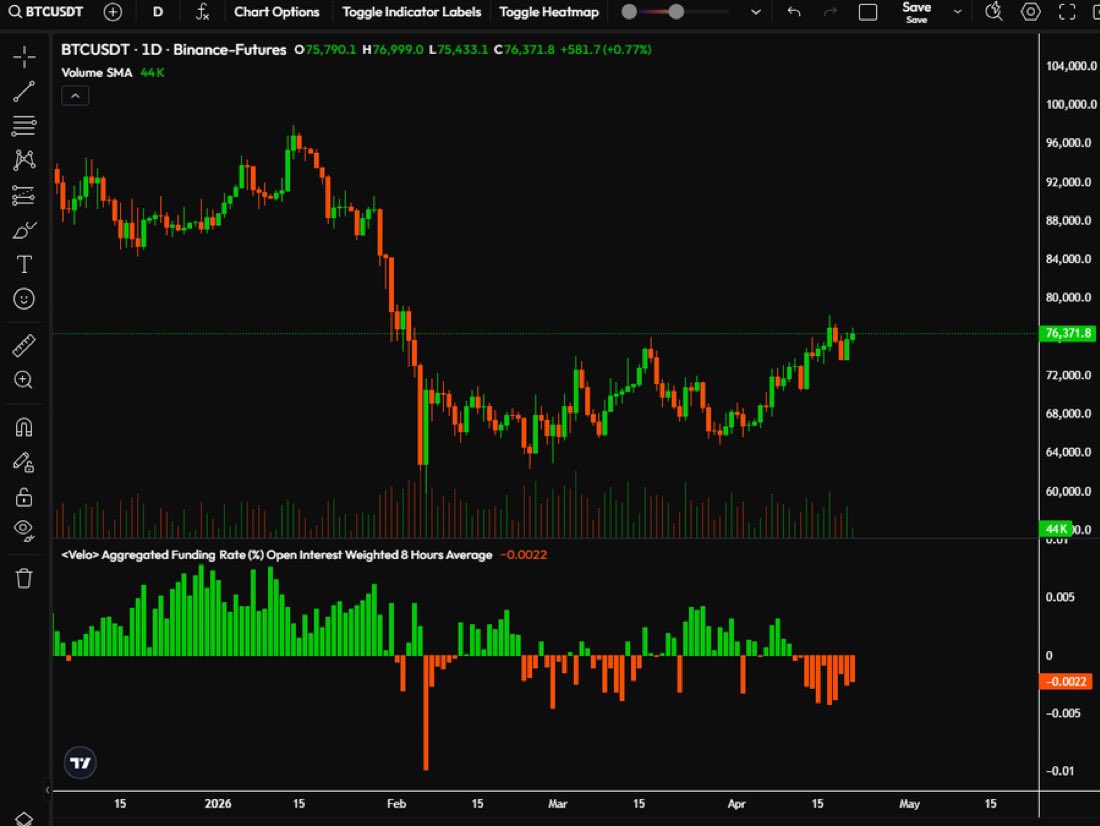Activate the zoom in tool
1100x826 pixels.
coord(24,380)
